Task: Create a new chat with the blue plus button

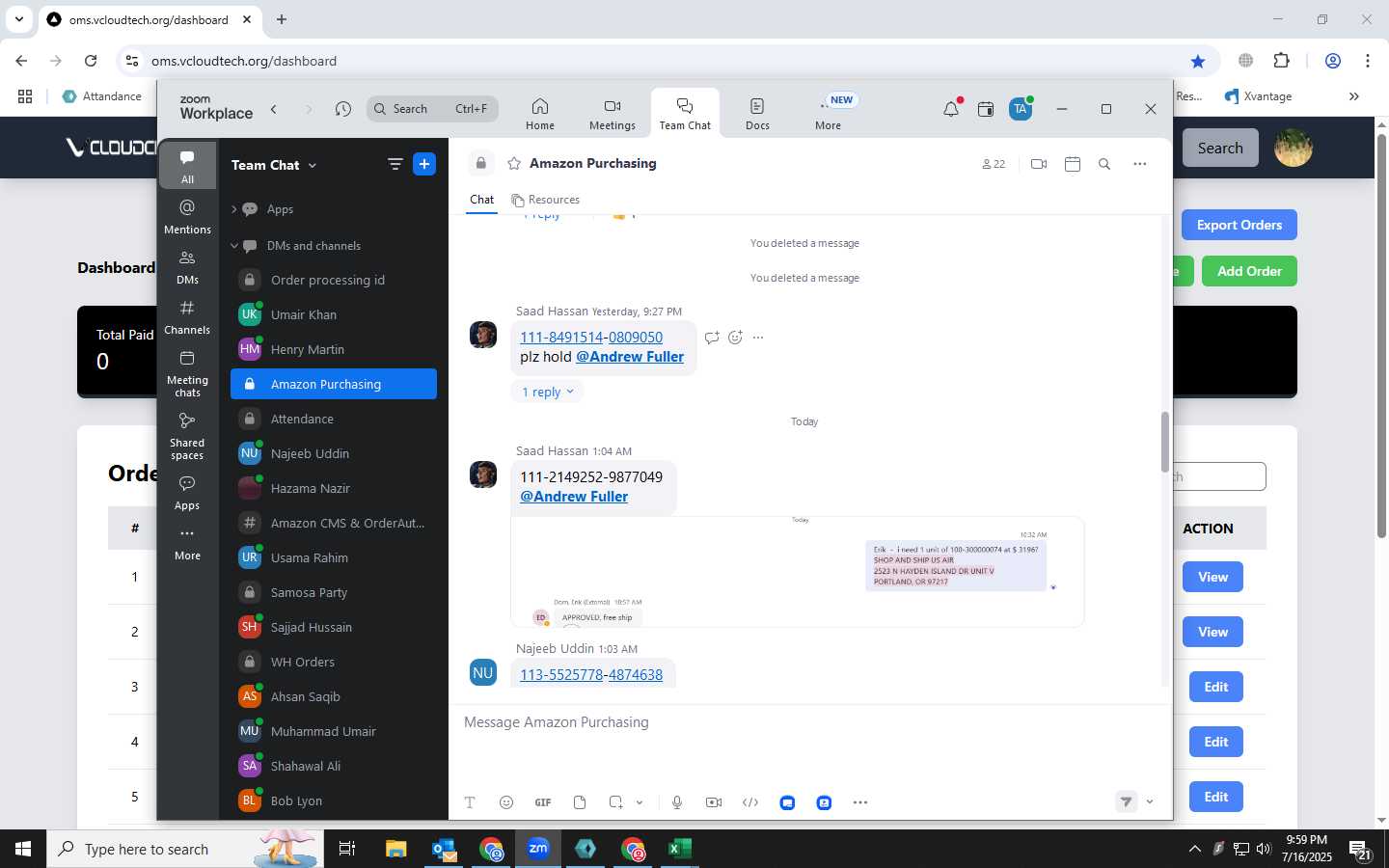Action: 424,164
